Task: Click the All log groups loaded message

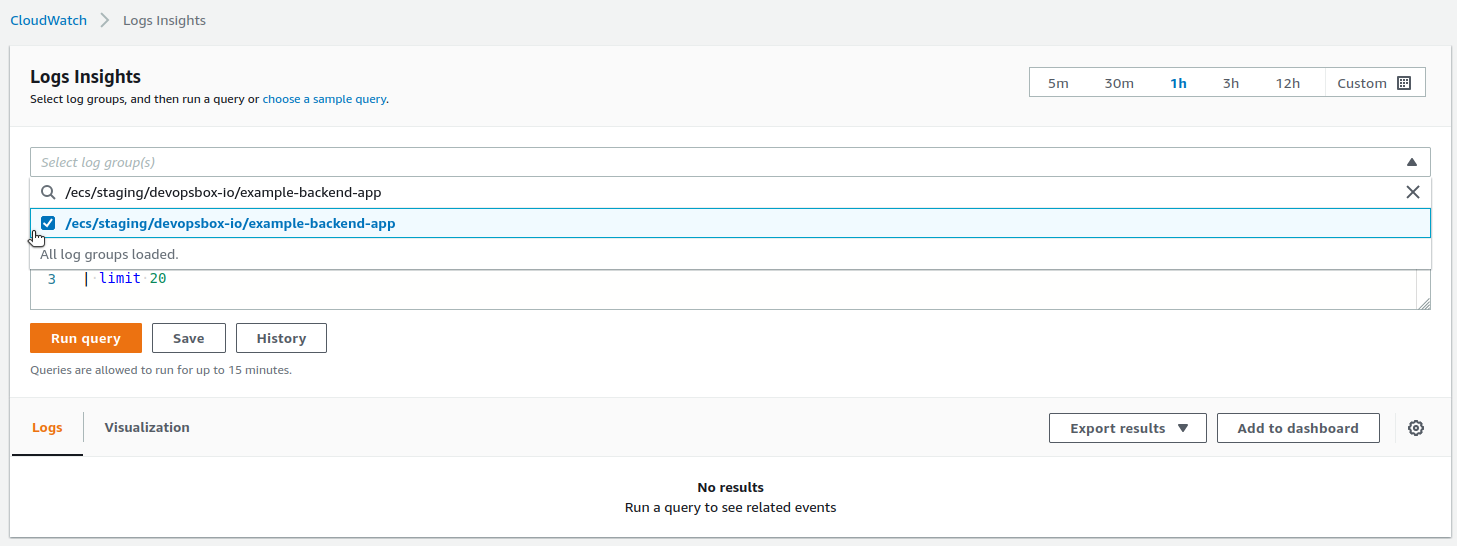Action: point(109,254)
